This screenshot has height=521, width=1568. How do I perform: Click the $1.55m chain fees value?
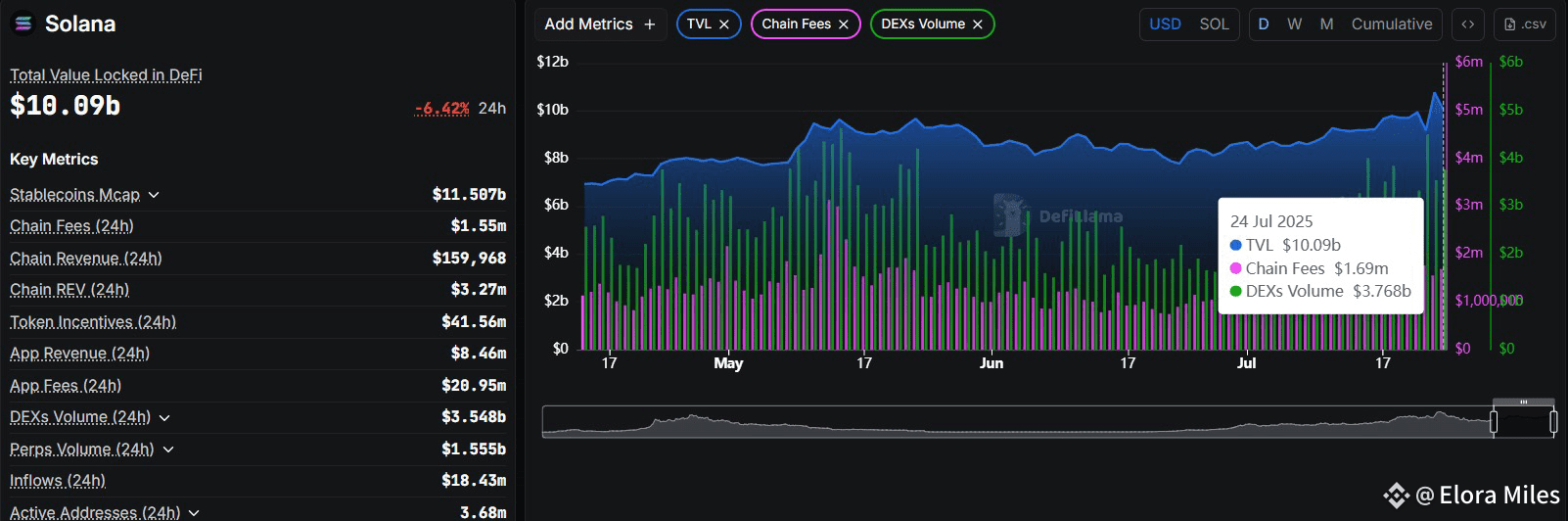coord(479,226)
